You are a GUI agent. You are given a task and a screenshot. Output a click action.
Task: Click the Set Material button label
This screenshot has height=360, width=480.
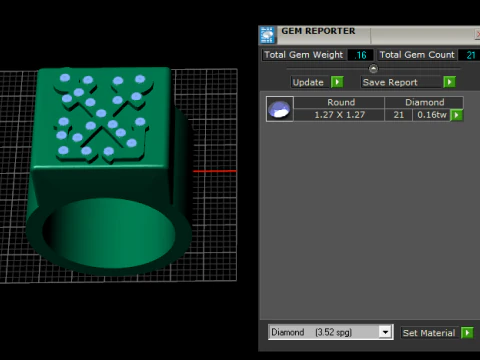tap(429, 333)
